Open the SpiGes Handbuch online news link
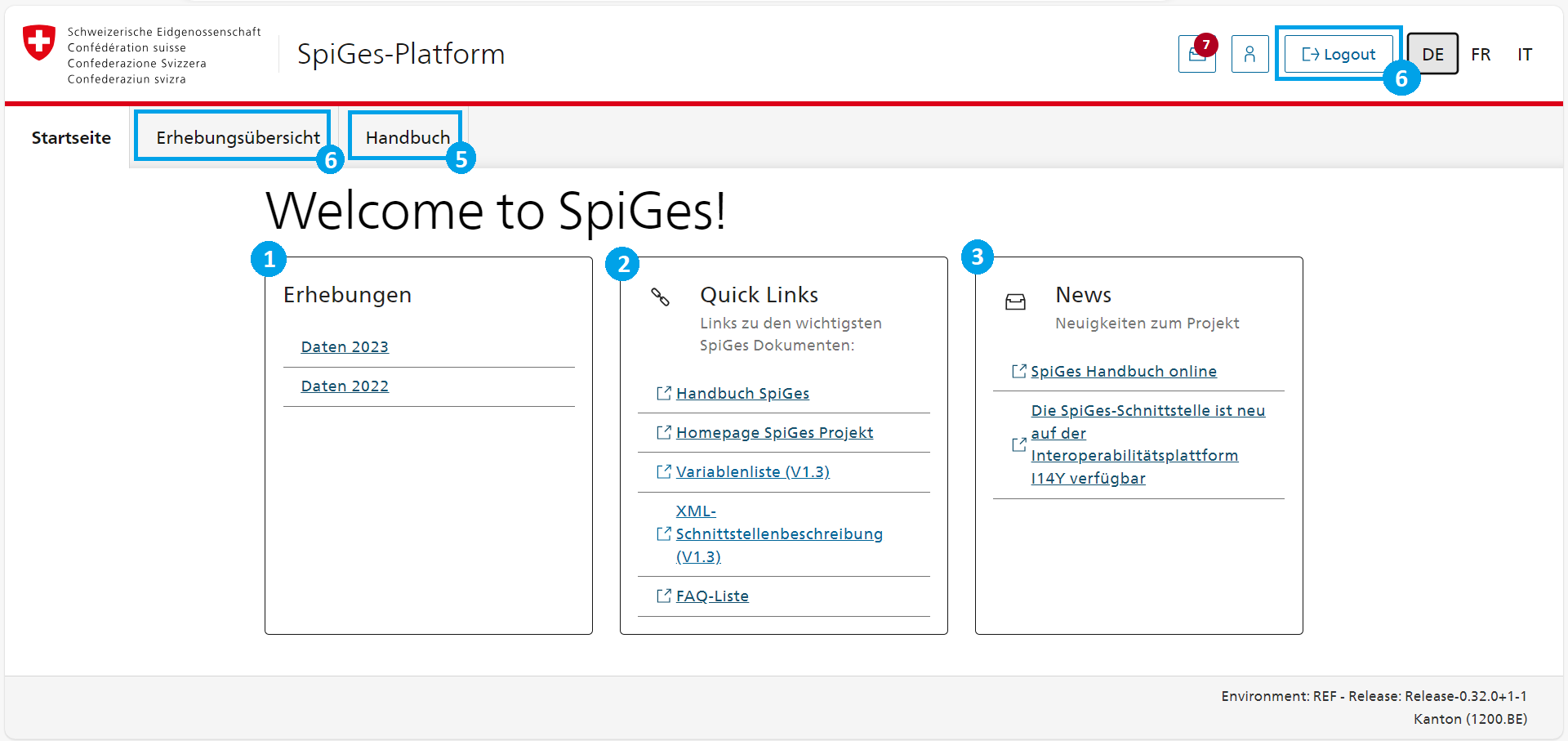This screenshot has height=741, width=1568. [1123, 371]
